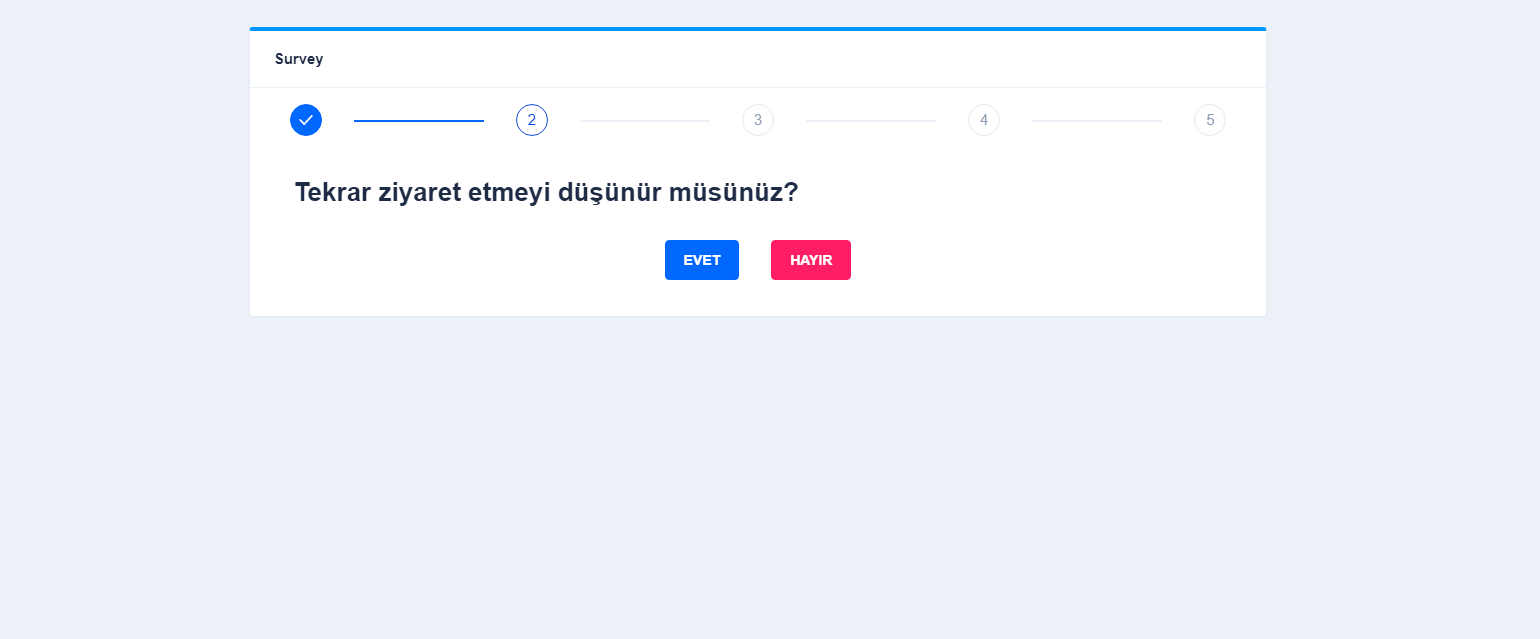1540x639 pixels.
Task: Click the progress line between steps 3 and 4
Action: 870,121
